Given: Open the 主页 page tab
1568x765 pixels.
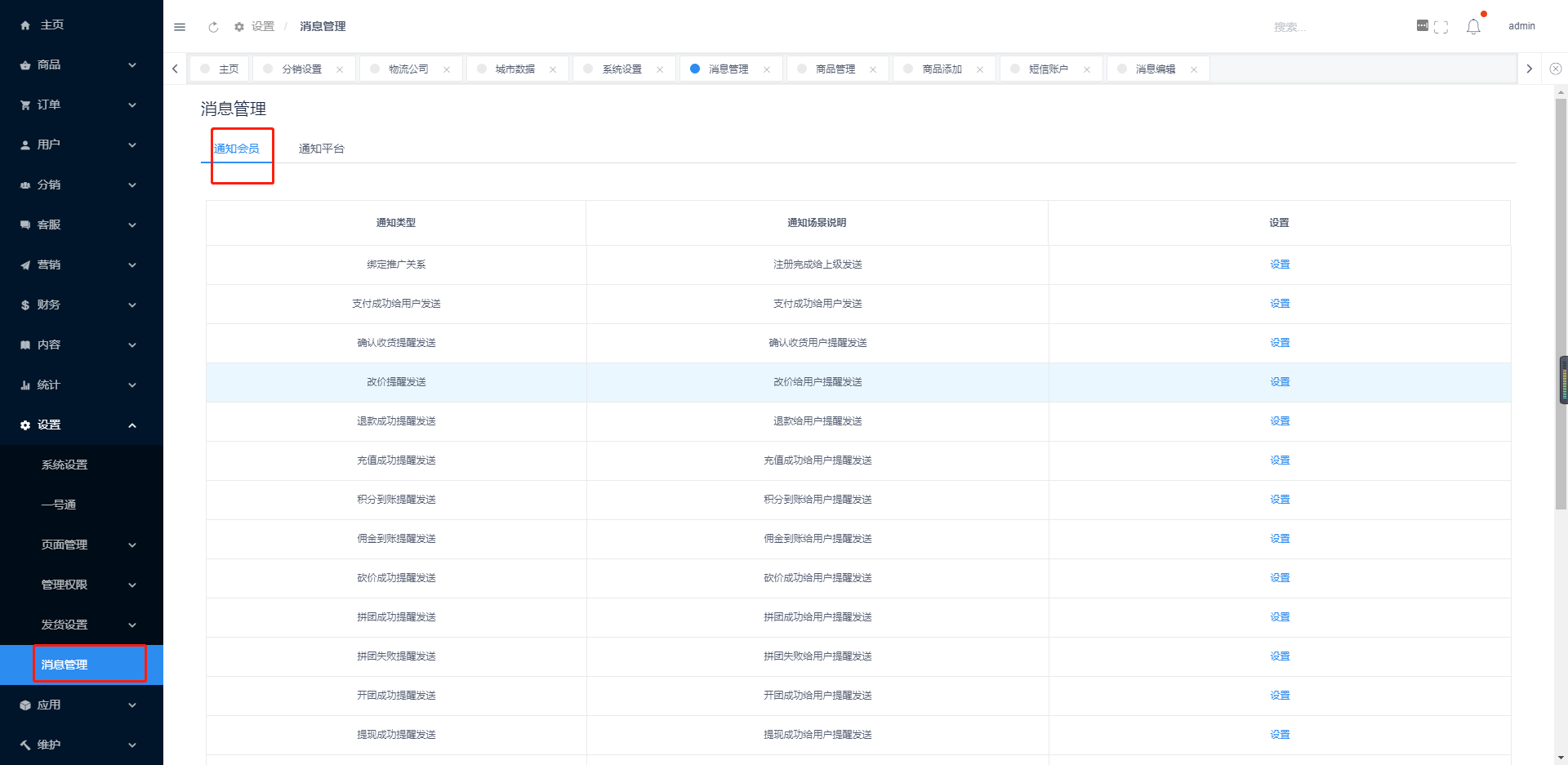Looking at the screenshot, I should pyautogui.click(x=220, y=69).
